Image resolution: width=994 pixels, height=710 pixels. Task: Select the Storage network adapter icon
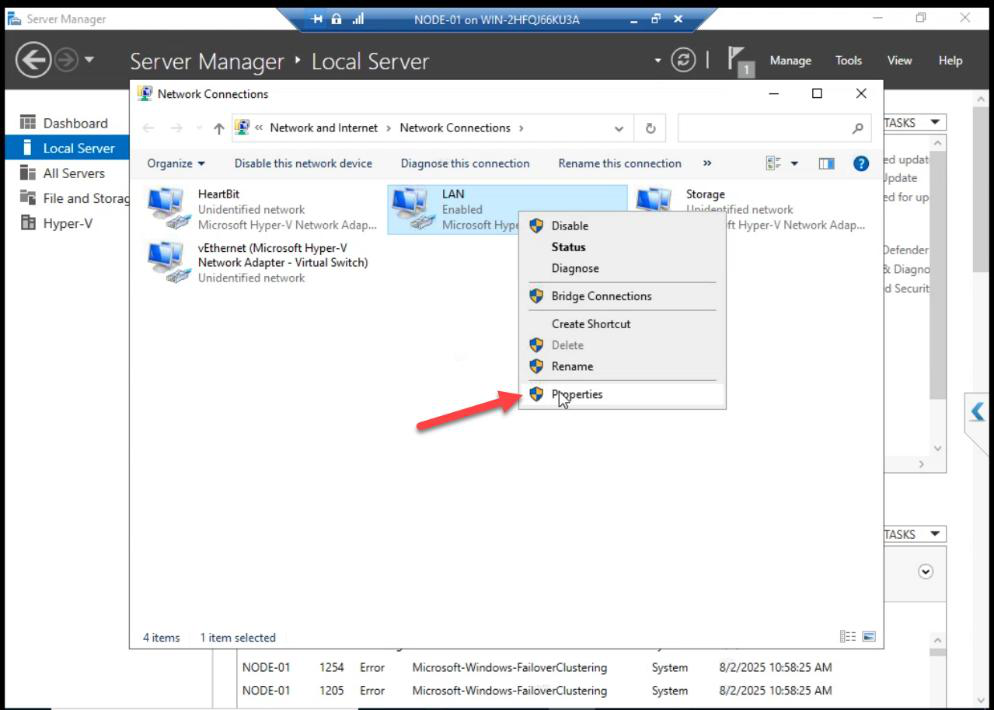[x=654, y=200]
